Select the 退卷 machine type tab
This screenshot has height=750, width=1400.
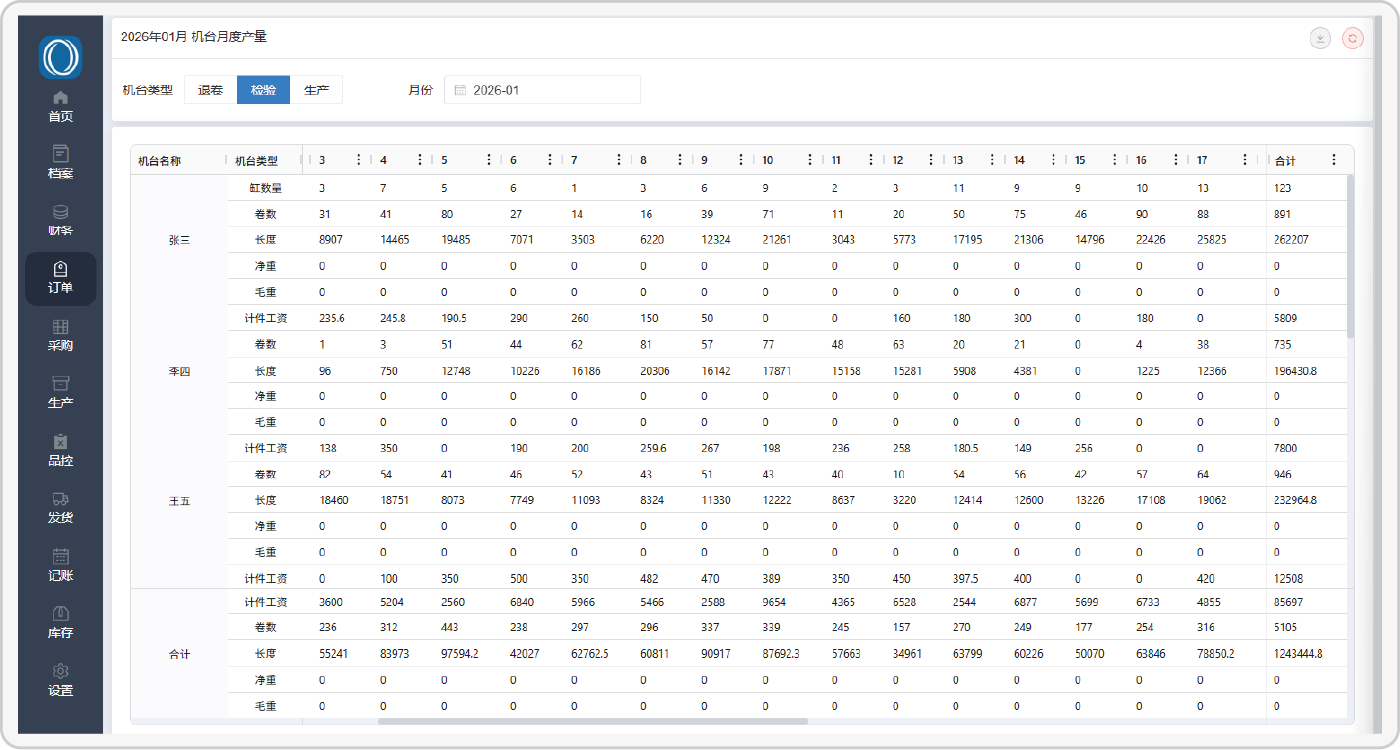[x=210, y=90]
